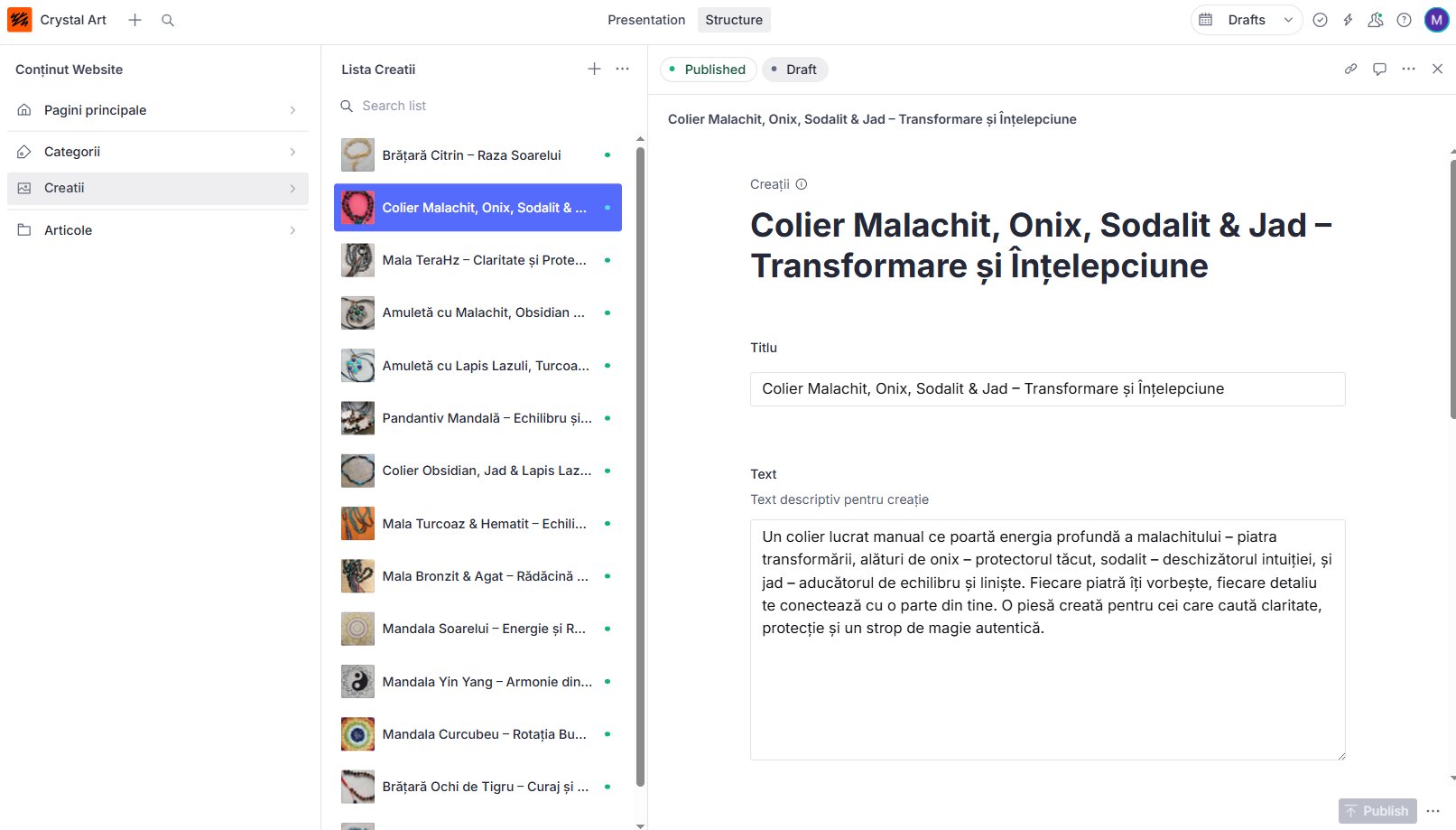Select the Draft version chip
The height and width of the screenshot is (830, 1456).
click(795, 70)
